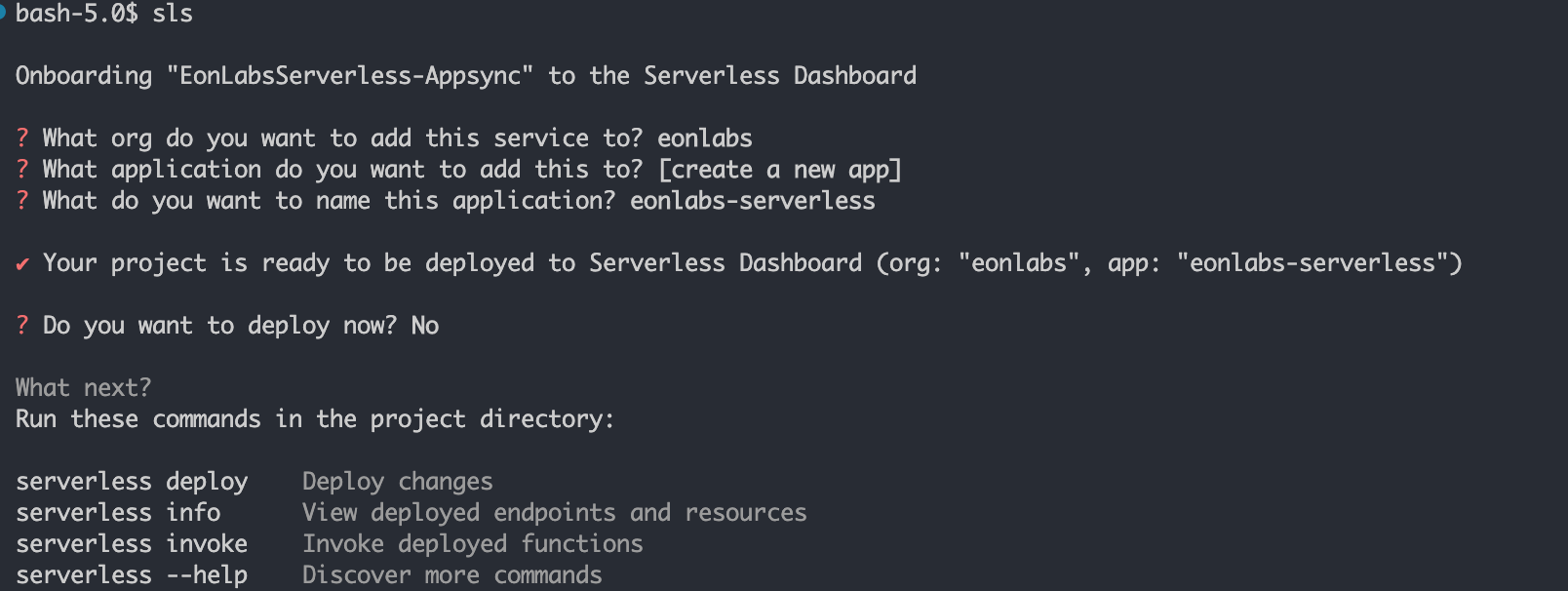Select the "eonlabs" org answer
The width and height of the screenshot is (1568, 591).
(704, 138)
